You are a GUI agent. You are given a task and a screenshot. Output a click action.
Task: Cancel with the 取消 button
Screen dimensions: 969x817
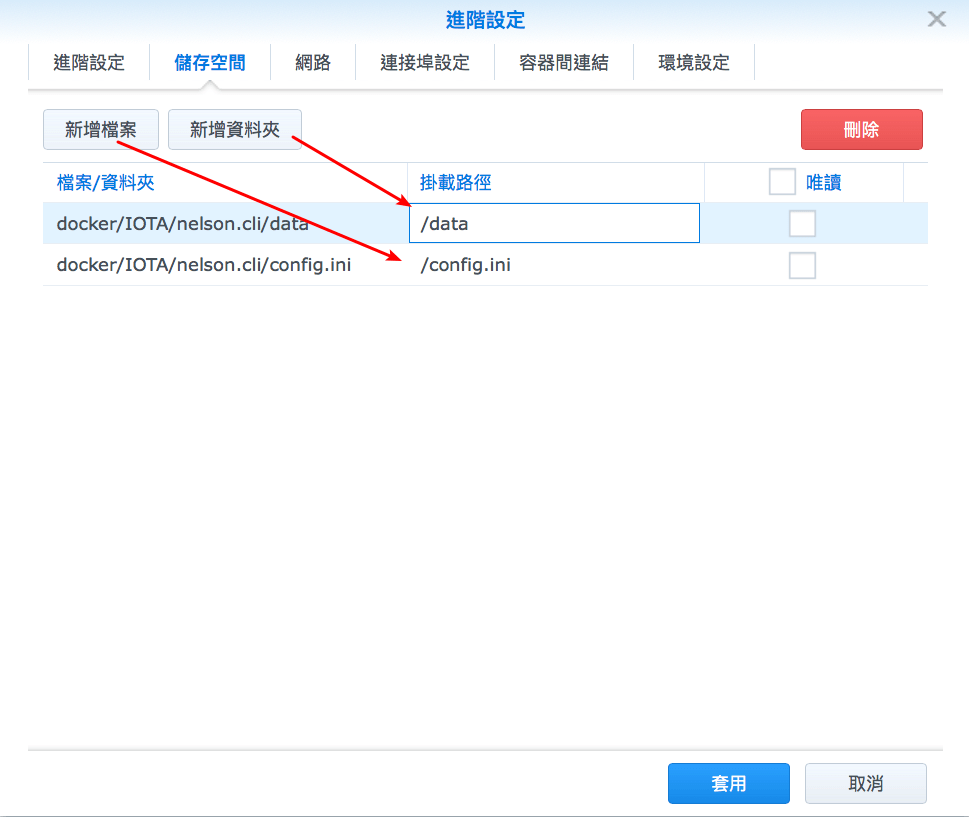point(866,784)
